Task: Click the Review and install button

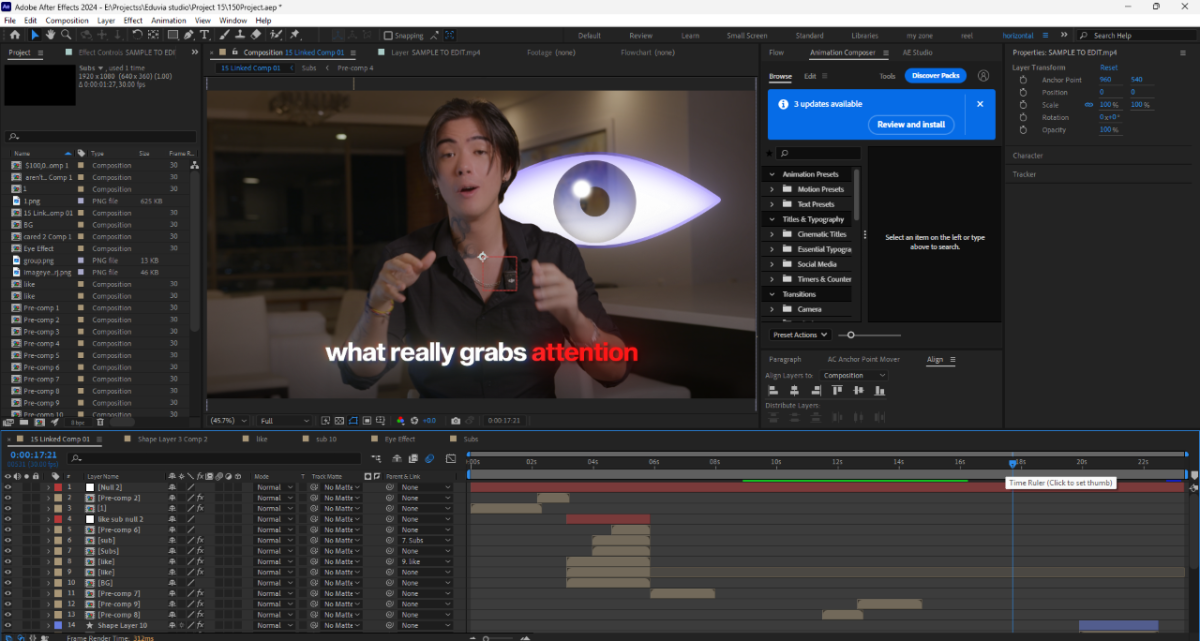Action: tap(910, 125)
